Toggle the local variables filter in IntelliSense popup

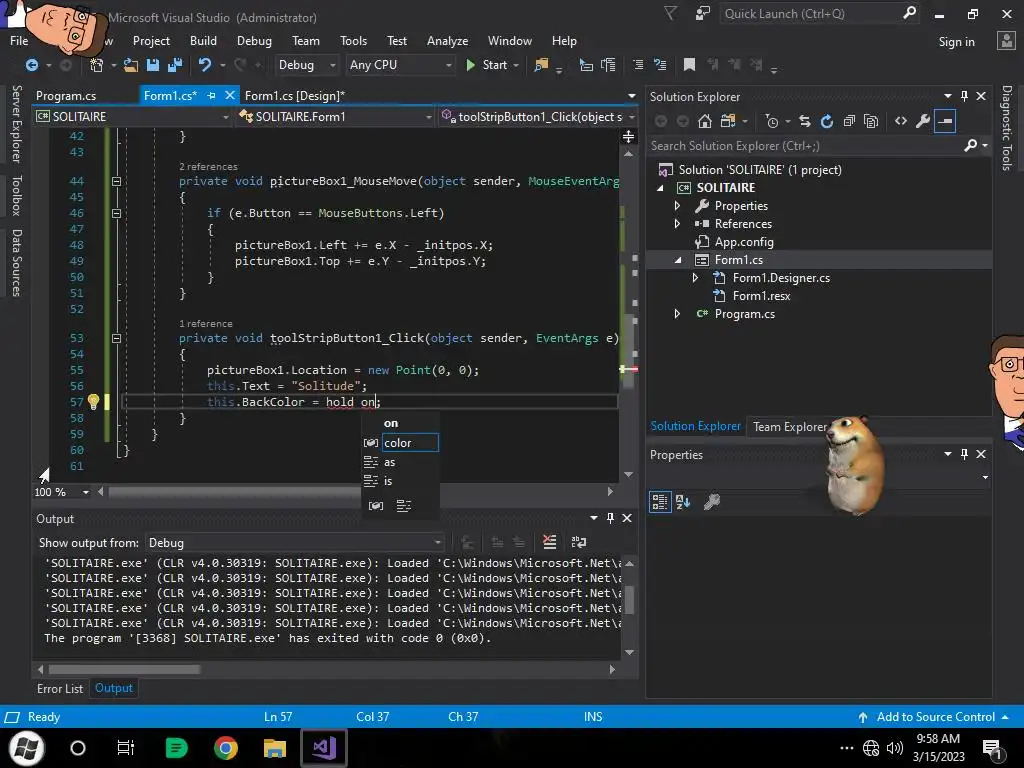pos(376,506)
